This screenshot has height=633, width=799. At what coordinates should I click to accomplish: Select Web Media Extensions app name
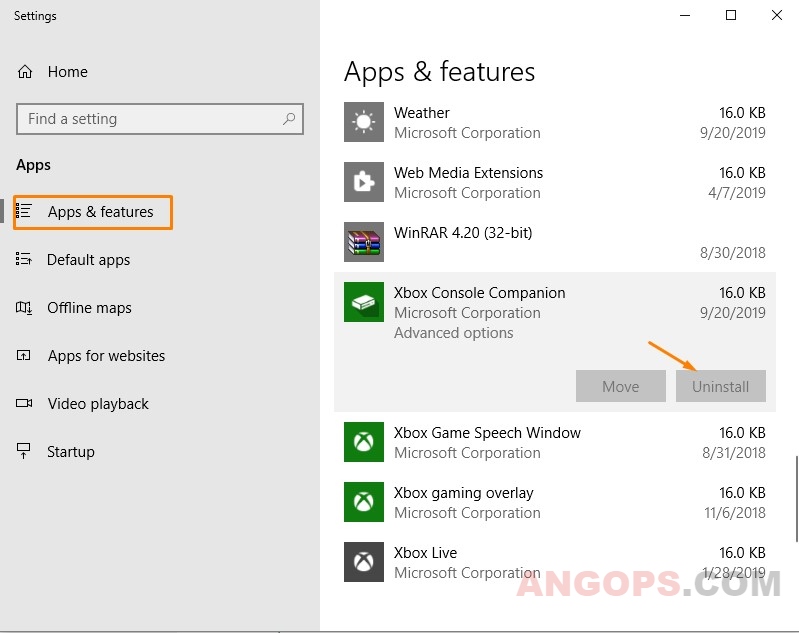[x=468, y=173]
